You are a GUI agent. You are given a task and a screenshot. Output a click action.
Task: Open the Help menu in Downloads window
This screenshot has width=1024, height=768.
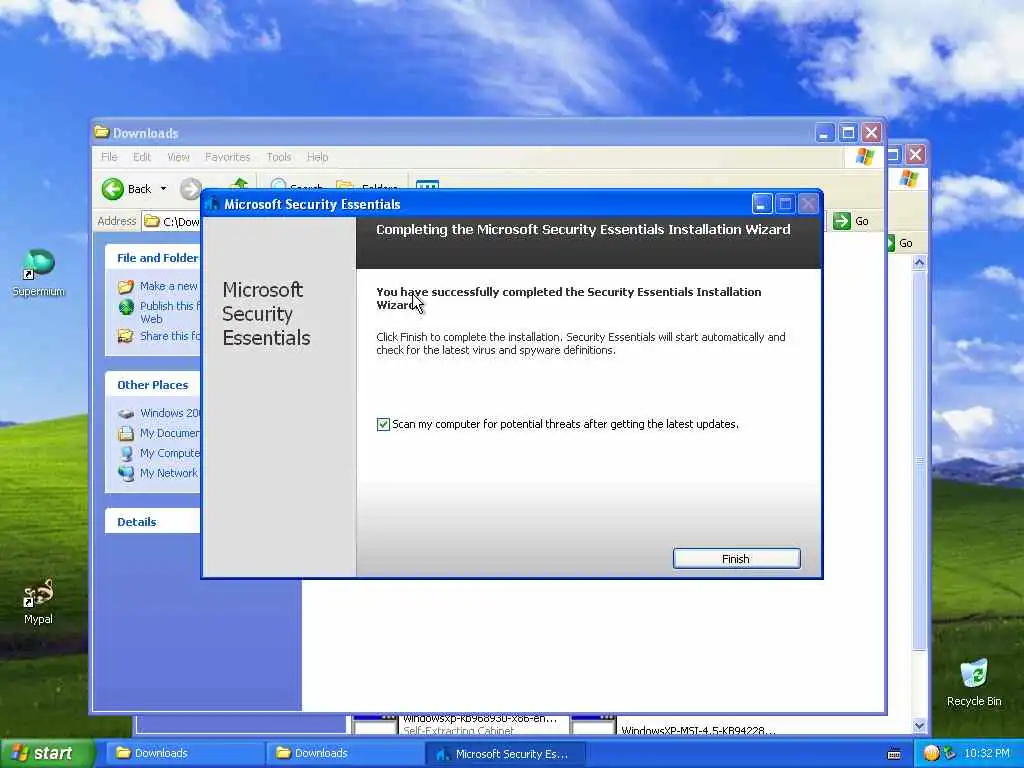point(317,157)
